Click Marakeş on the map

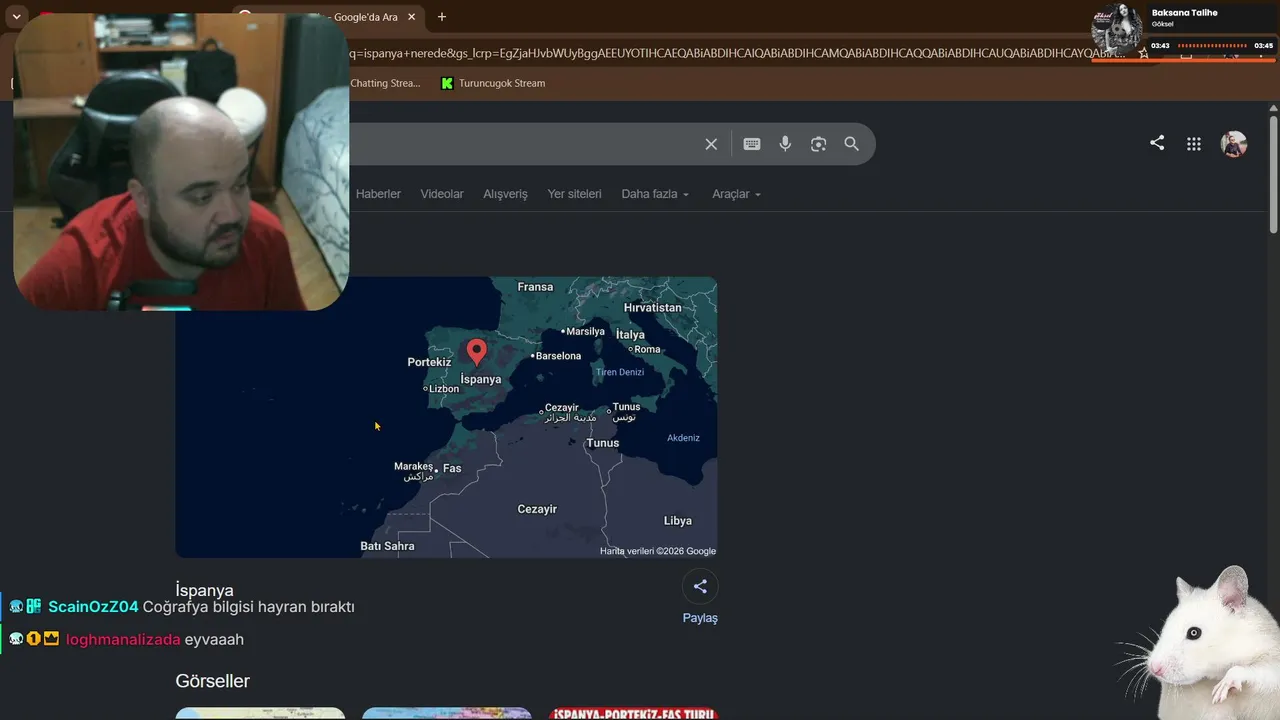[x=413, y=466]
